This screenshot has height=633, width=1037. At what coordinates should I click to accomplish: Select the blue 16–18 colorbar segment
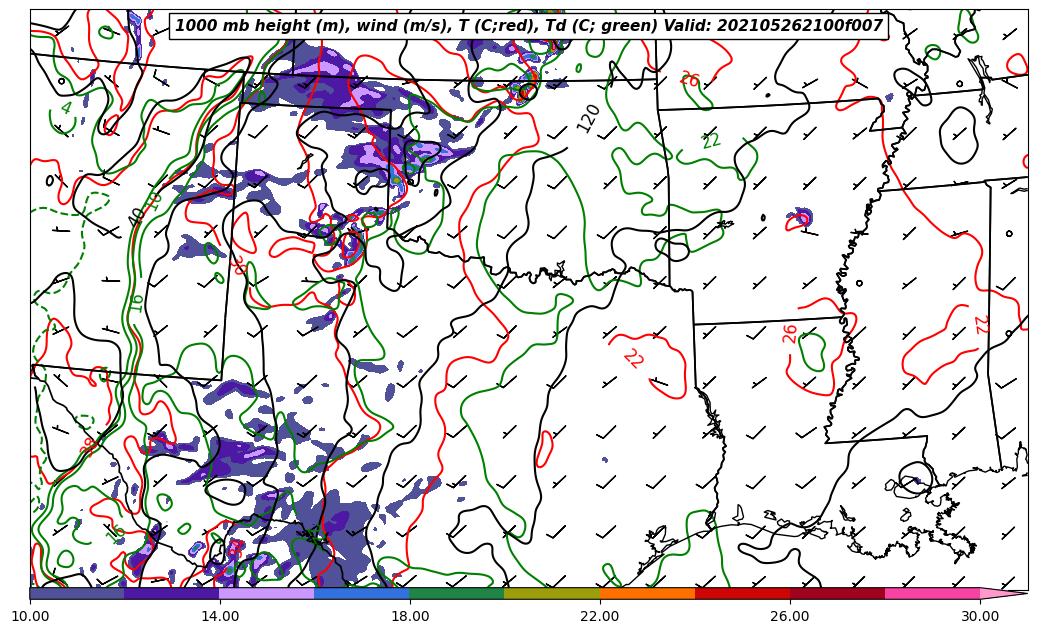[x=362, y=593]
